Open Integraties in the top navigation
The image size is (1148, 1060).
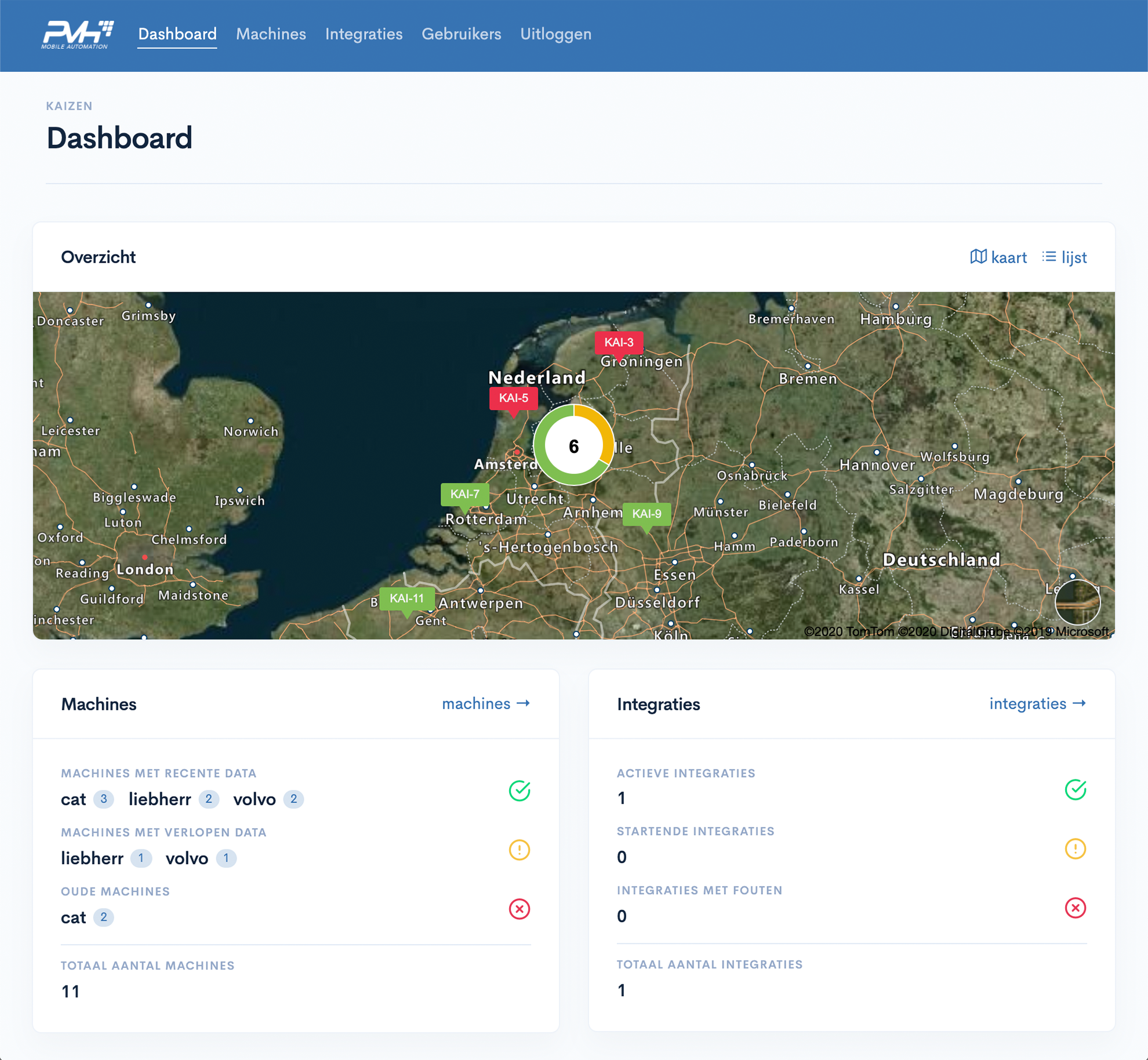pos(364,34)
